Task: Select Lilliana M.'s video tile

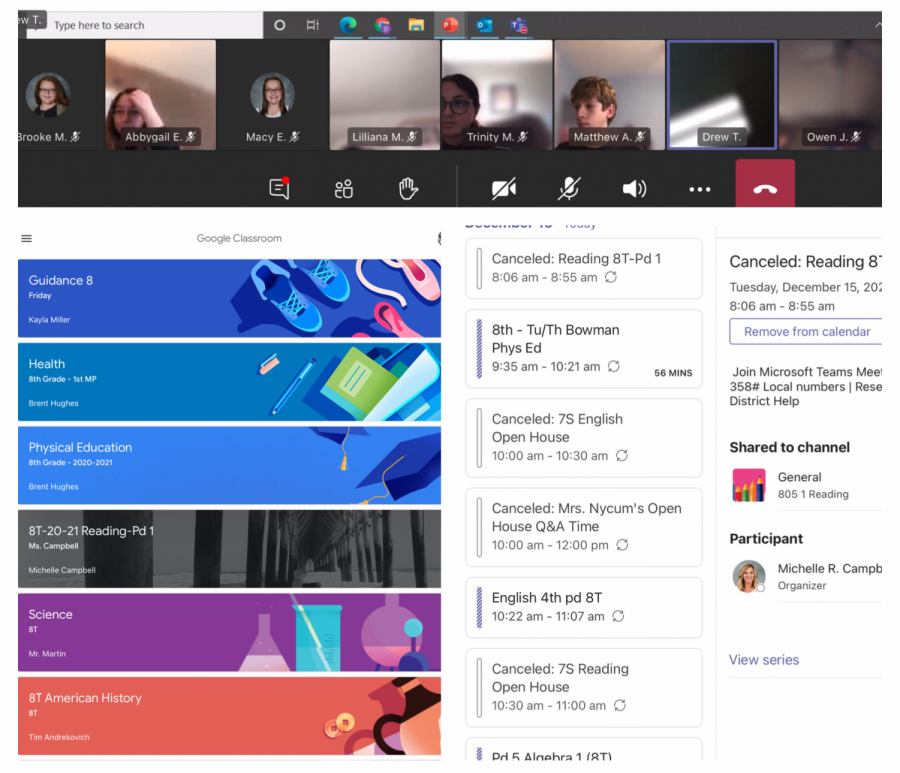Action: coord(385,95)
